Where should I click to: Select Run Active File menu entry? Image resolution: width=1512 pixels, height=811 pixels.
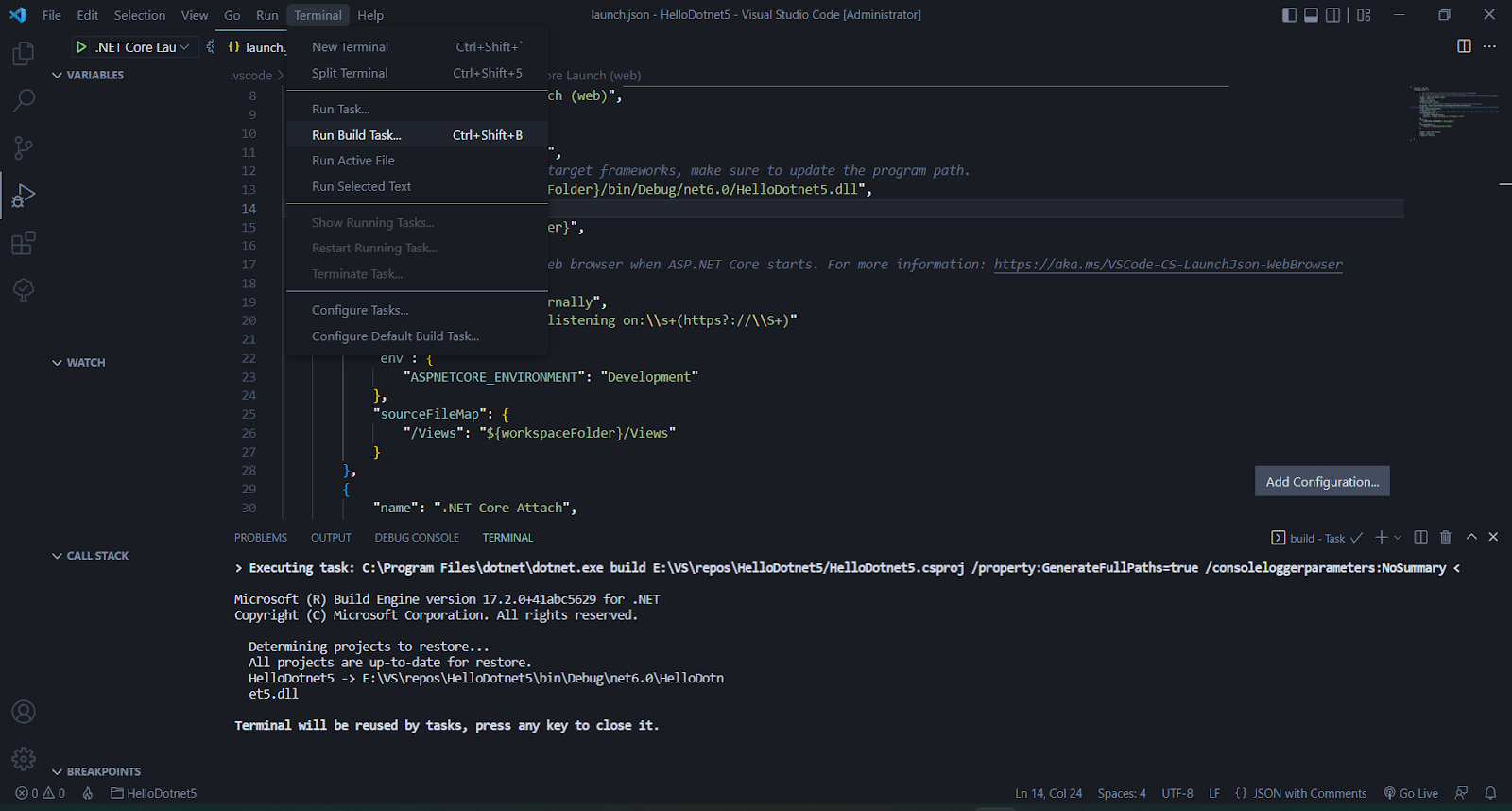417,161
